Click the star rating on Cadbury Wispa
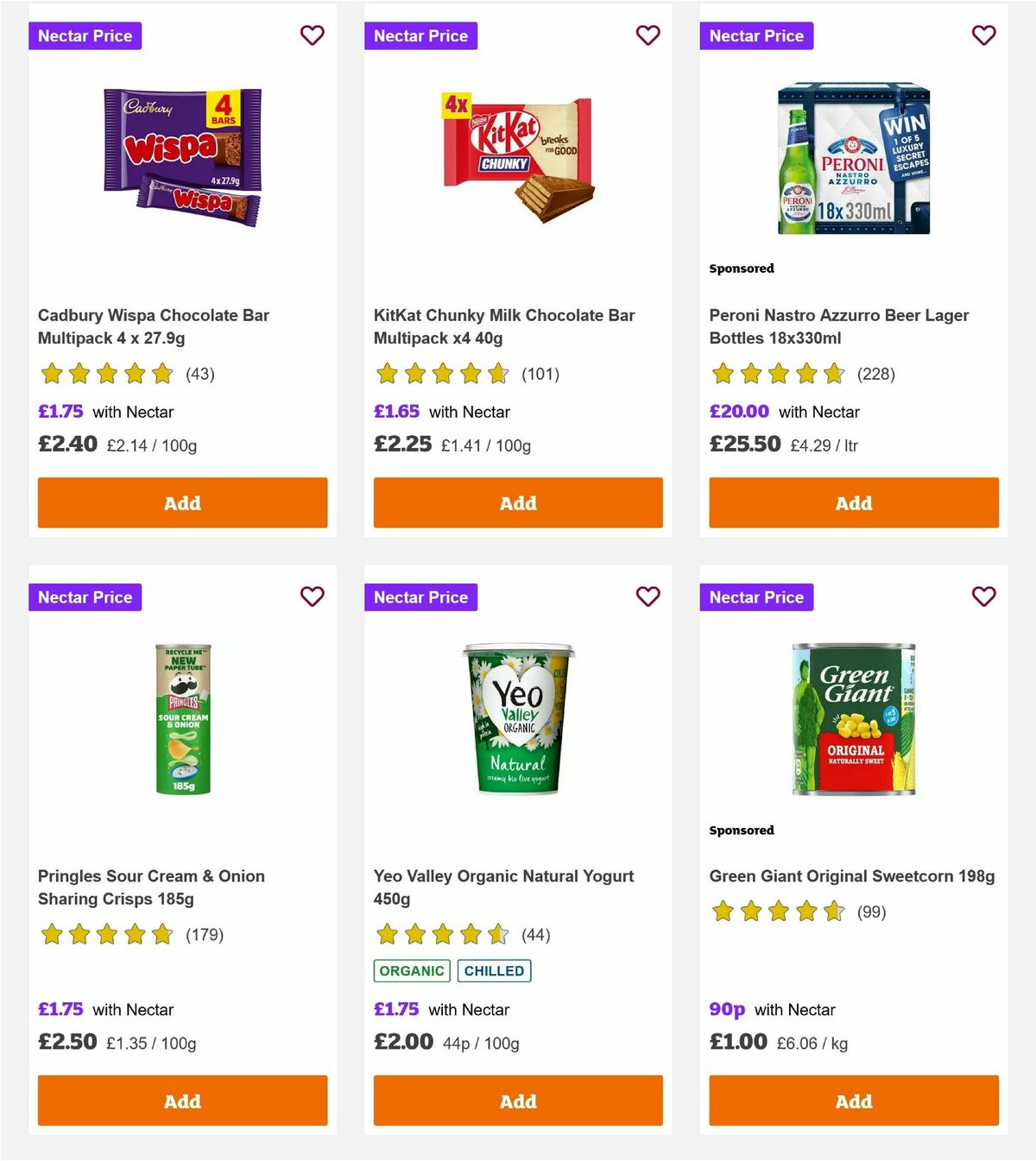This screenshot has width=1036, height=1161. [x=106, y=374]
